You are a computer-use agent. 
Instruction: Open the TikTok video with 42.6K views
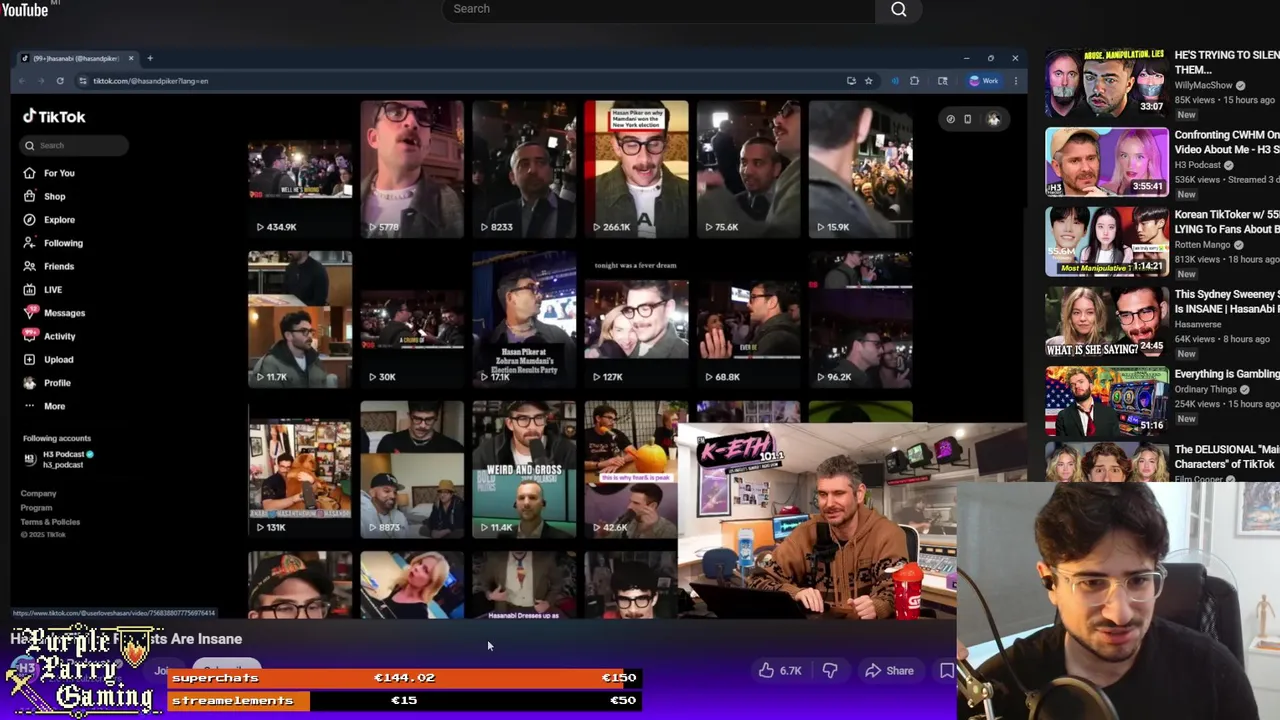pyautogui.click(x=630, y=469)
